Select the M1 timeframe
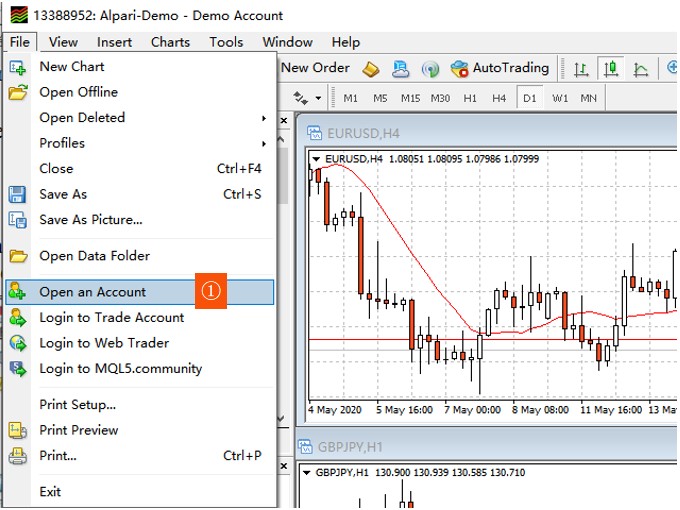The image size is (680, 510). tap(350, 98)
